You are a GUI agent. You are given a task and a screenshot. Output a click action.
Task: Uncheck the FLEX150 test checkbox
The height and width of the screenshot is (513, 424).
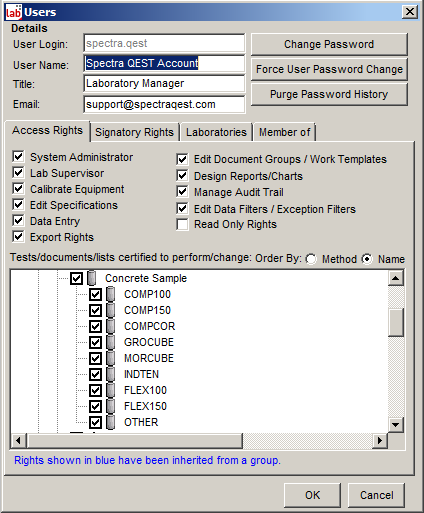(95, 406)
